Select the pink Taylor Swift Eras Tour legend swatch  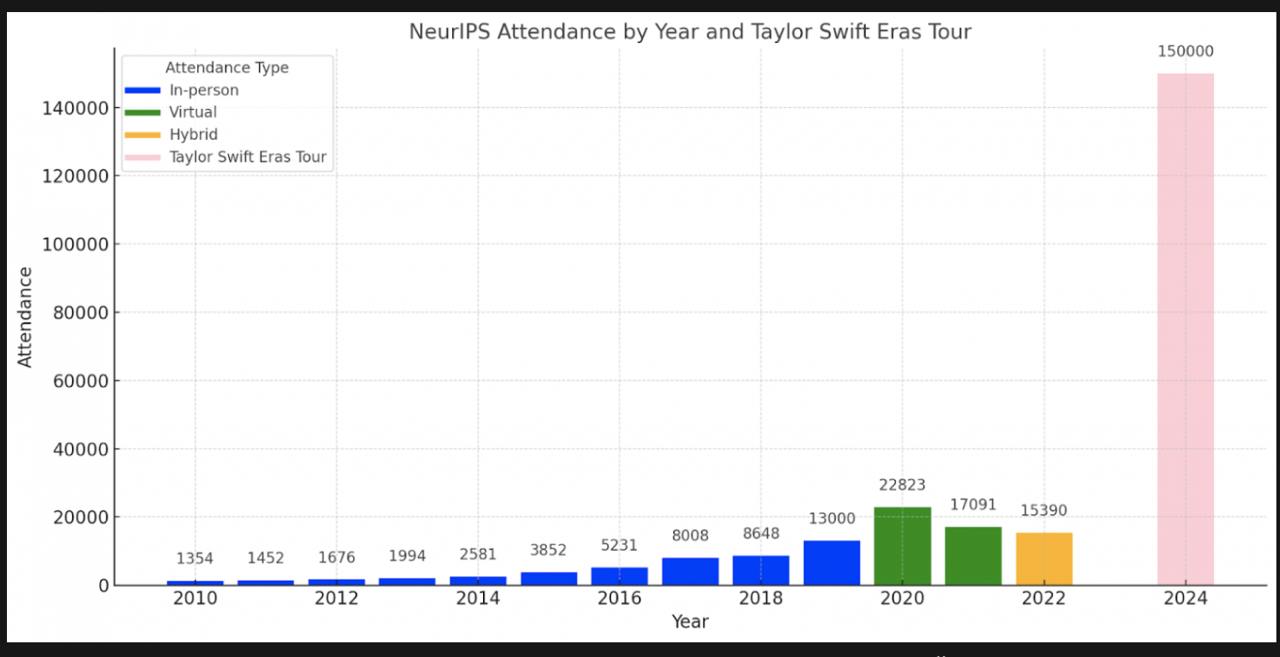pos(142,157)
